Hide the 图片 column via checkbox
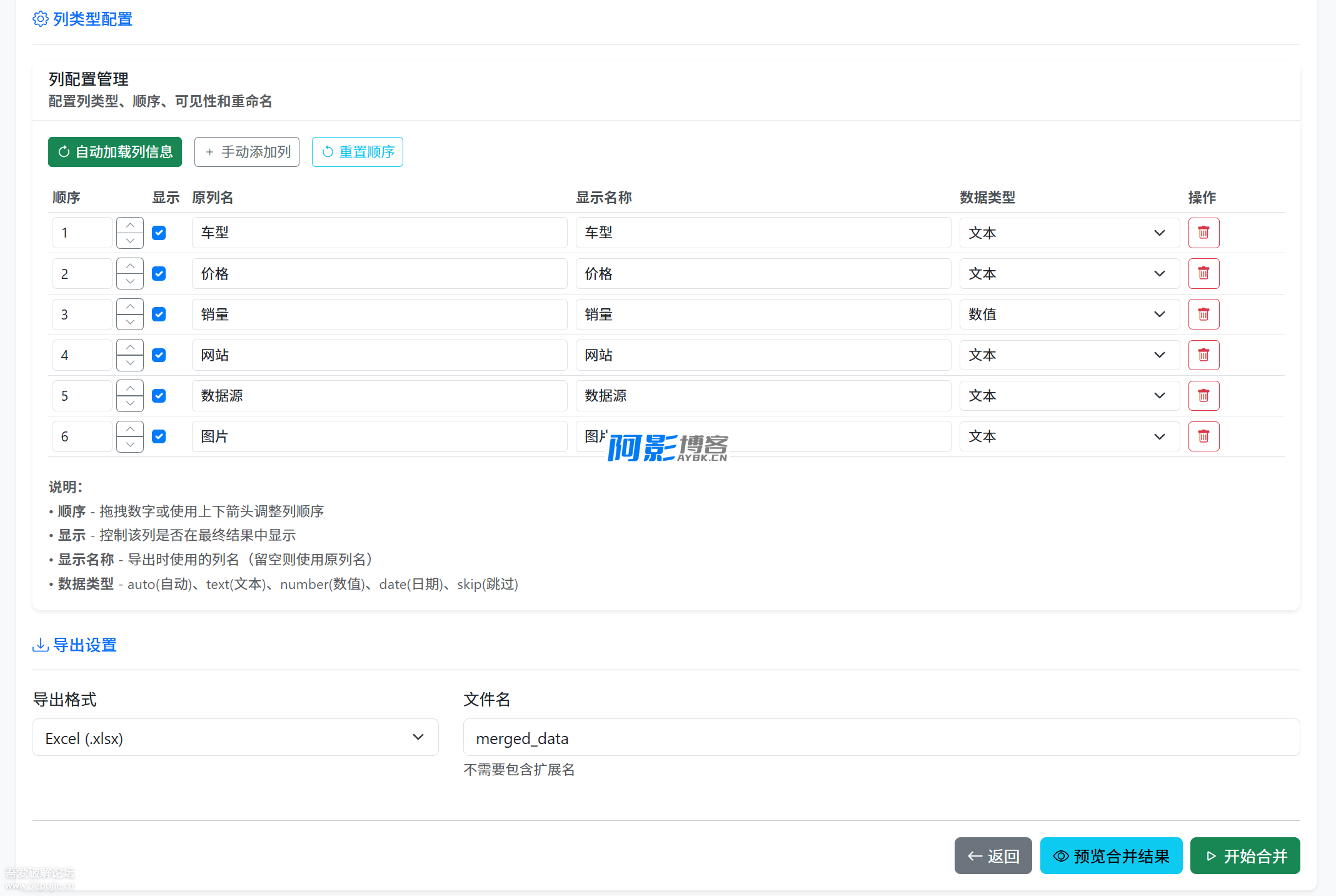 pos(159,436)
